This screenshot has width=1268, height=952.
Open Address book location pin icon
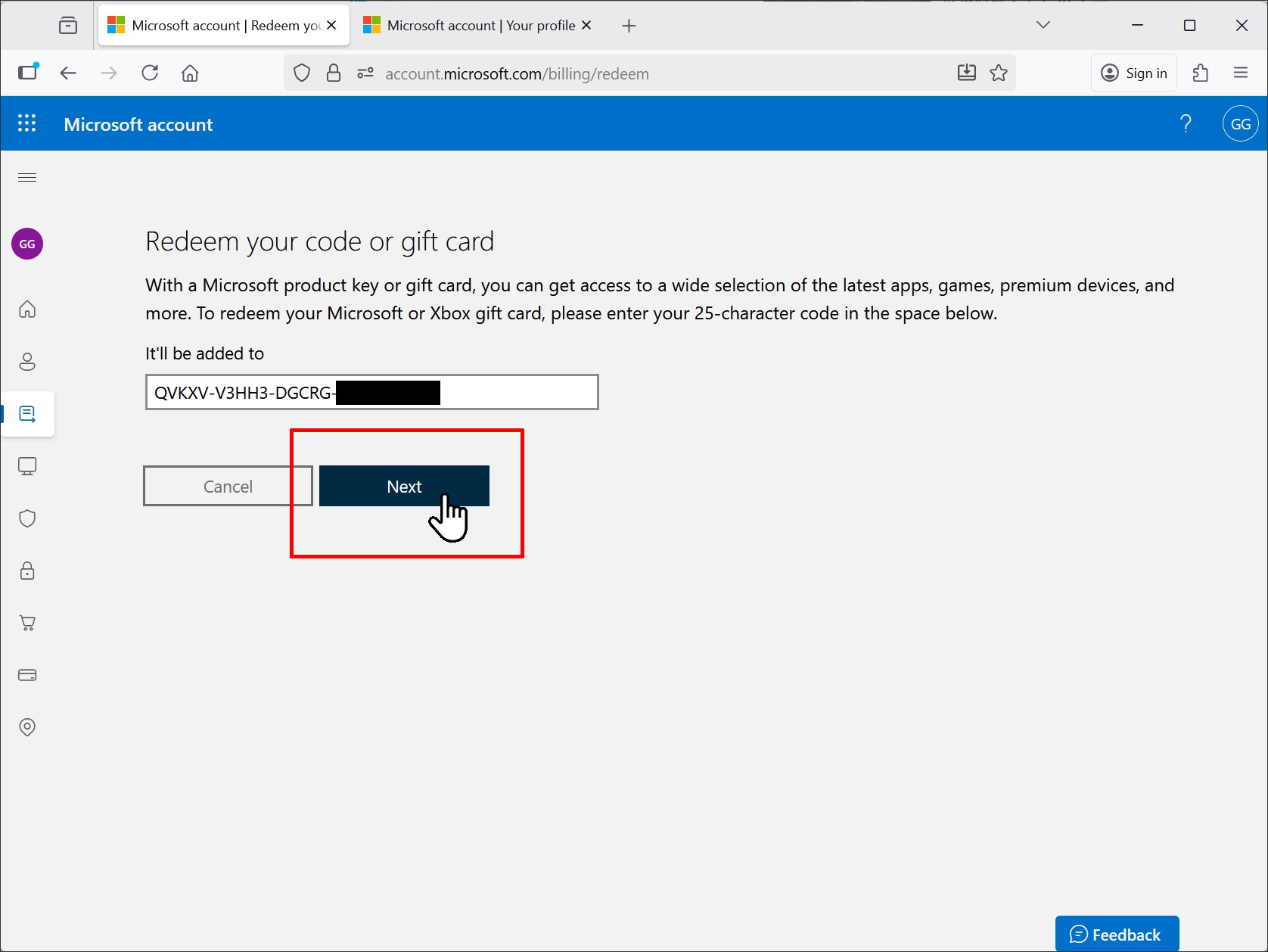pyautogui.click(x=27, y=727)
